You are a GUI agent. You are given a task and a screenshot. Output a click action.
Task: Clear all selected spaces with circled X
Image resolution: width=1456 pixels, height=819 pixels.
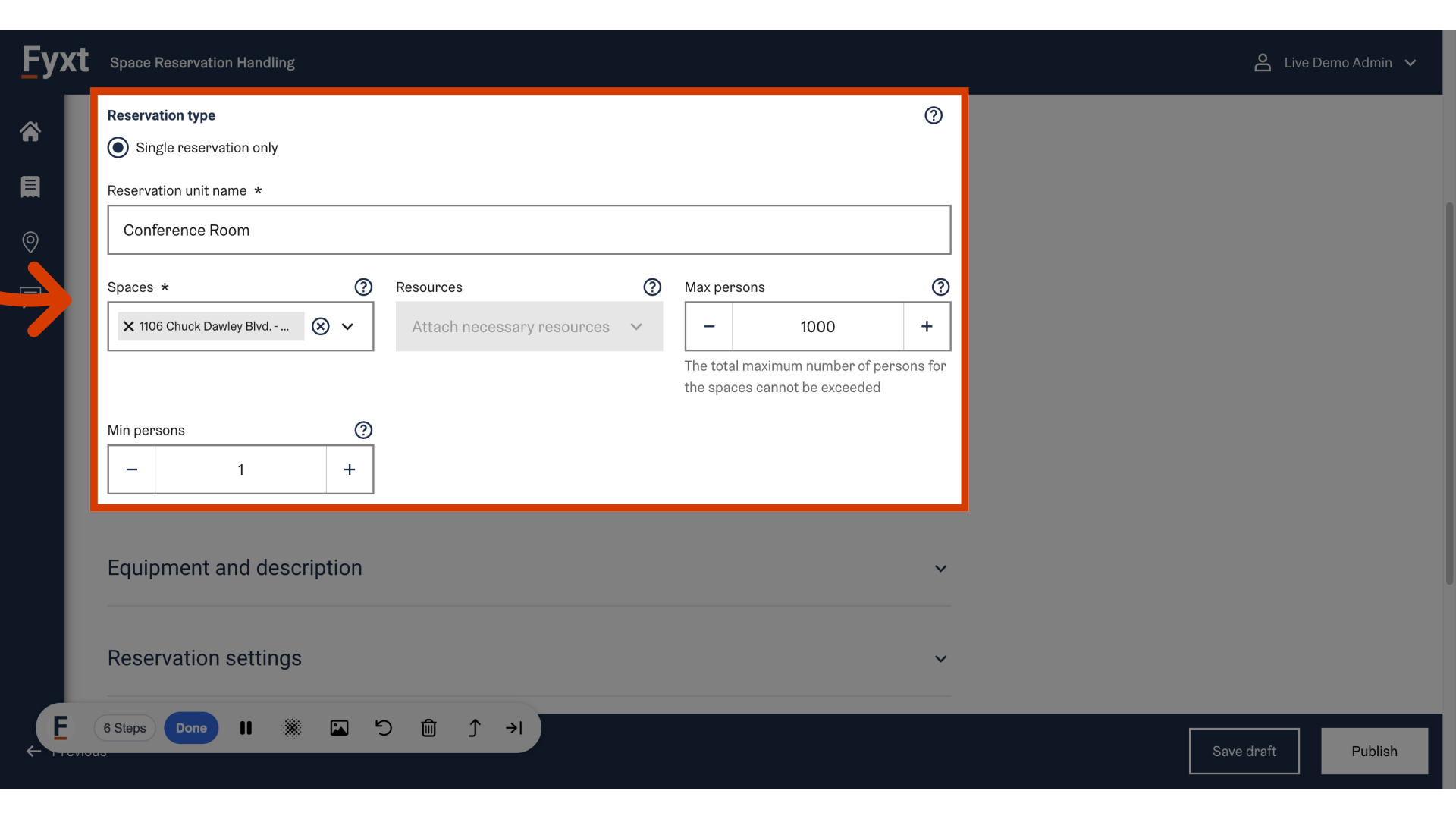[x=321, y=327]
